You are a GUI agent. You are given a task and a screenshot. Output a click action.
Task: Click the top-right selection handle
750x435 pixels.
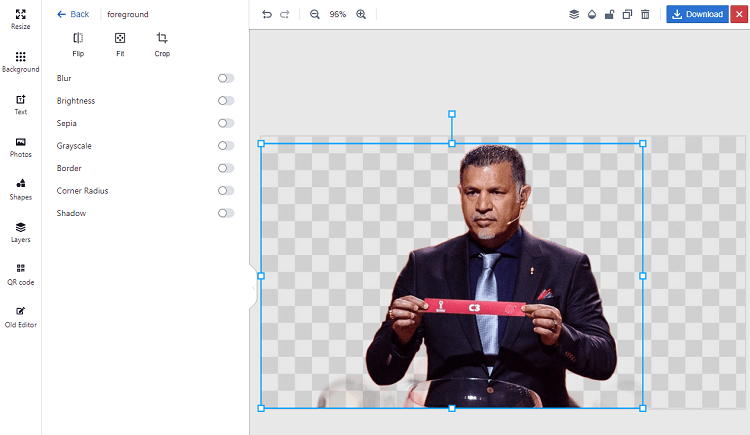click(643, 144)
